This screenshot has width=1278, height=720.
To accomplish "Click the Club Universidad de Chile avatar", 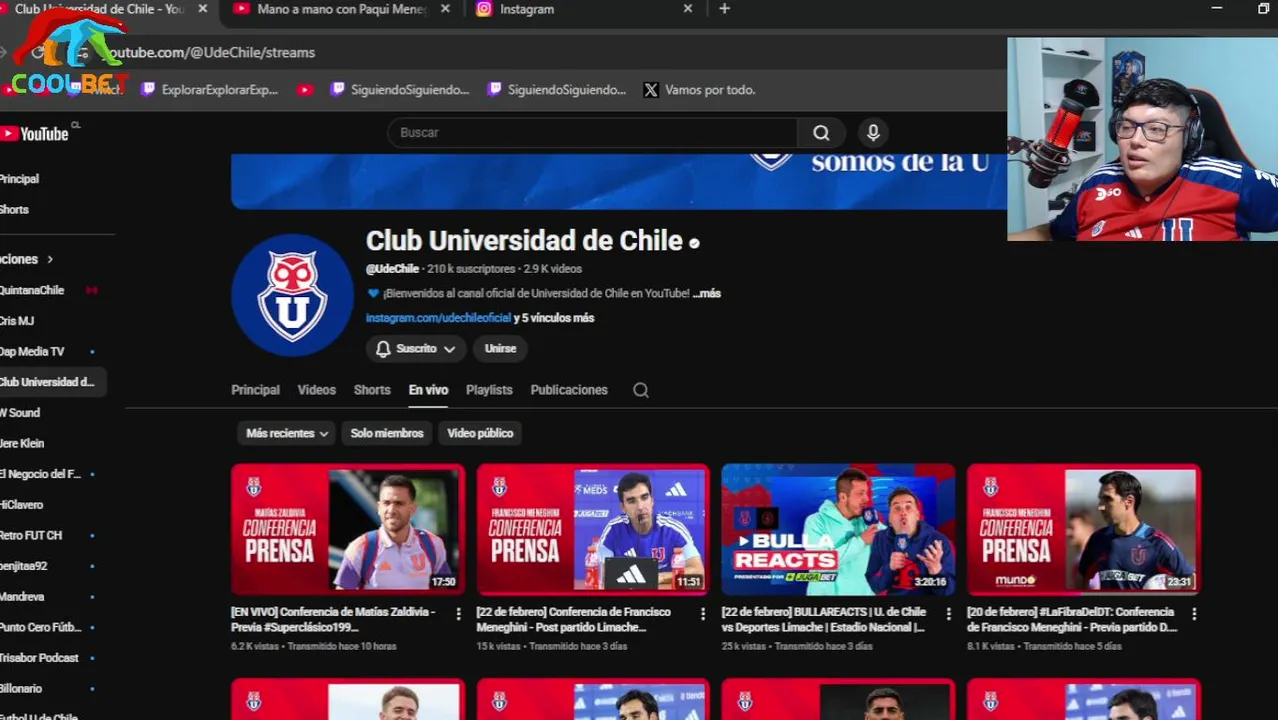I will pyautogui.click(x=292, y=295).
